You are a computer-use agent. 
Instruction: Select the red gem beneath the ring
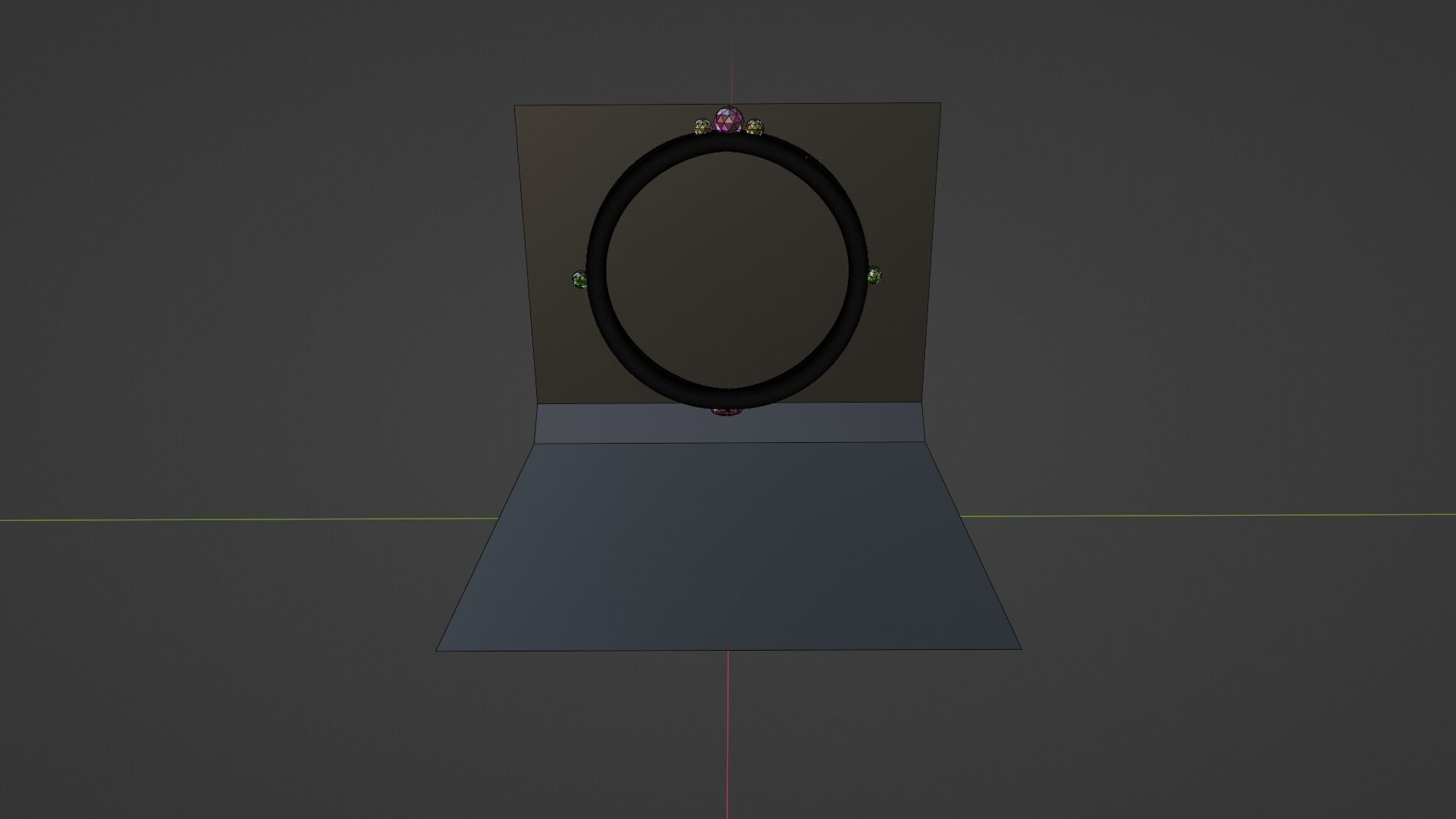point(726,412)
